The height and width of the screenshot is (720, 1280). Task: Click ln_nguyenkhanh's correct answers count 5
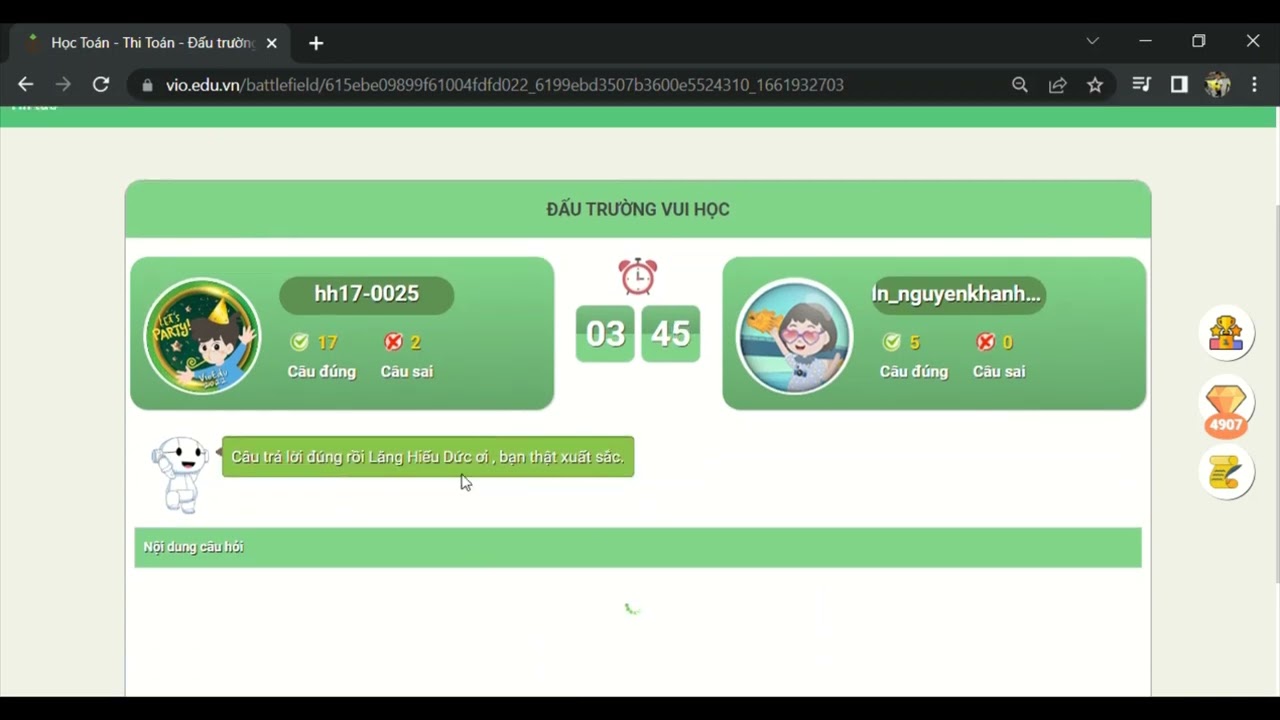914,342
